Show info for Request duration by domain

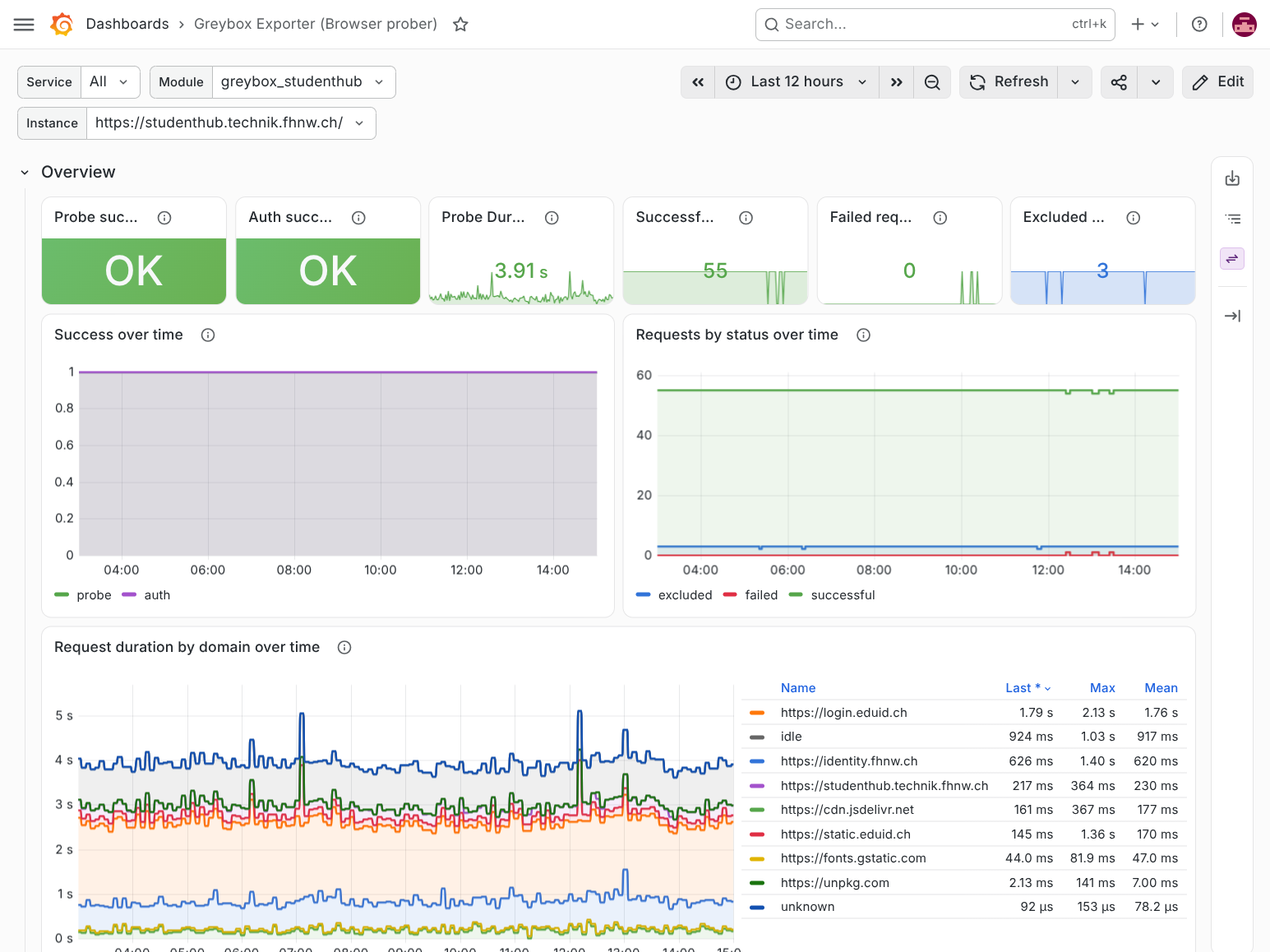tap(344, 648)
